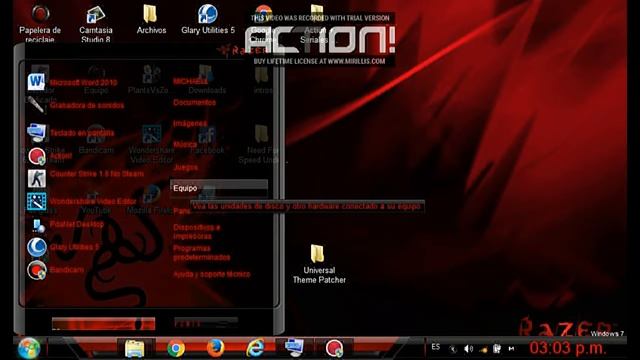The image size is (640, 360).
Task: Click the 03:03 p.m. taskbar clock
Action: click(x=568, y=348)
